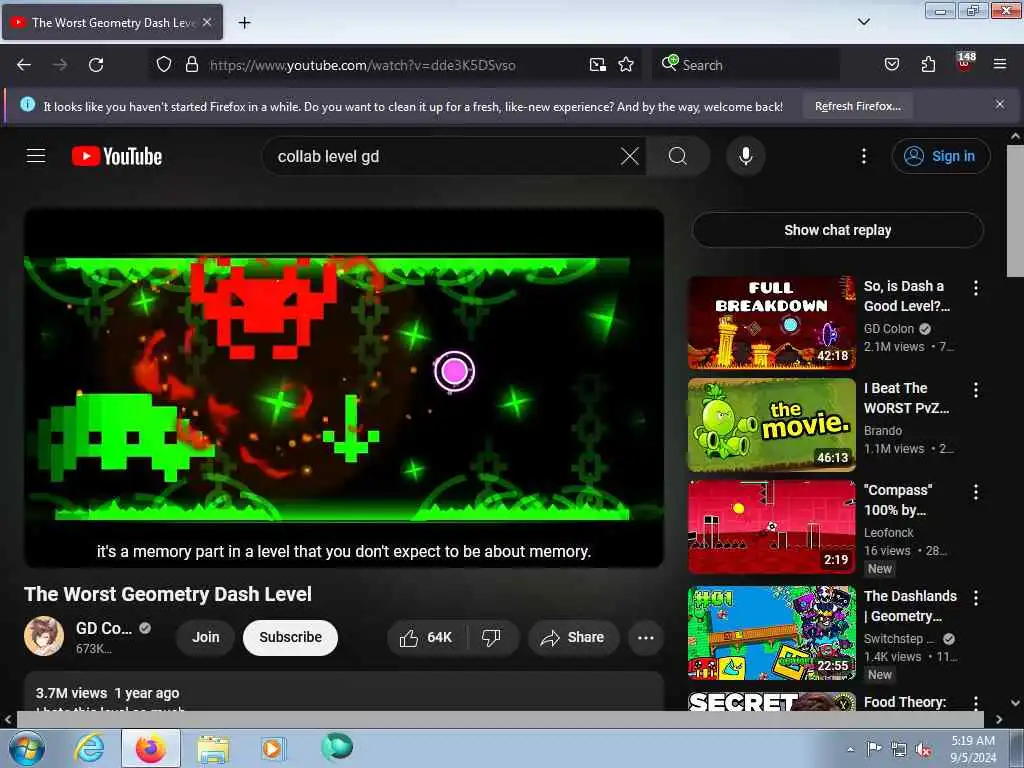Click the Firefox Search box
The width and height of the screenshot is (1024, 768).
pos(746,65)
